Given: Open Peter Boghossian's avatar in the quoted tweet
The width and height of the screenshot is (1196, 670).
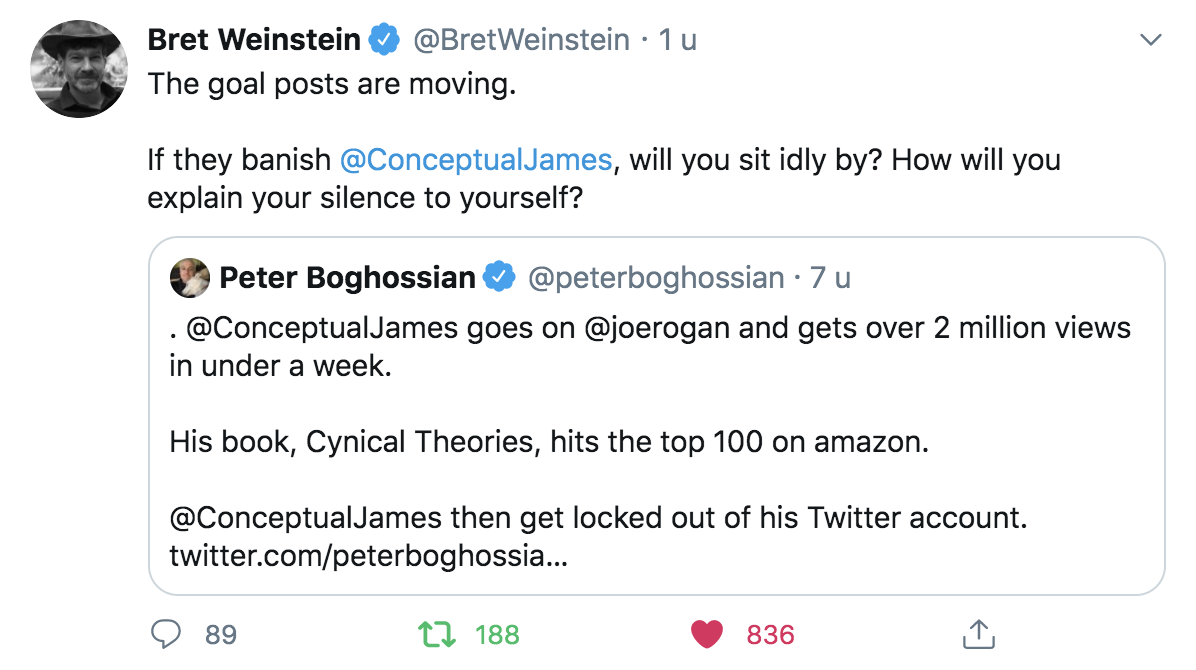Looking at the screenshot, I should pos(190,277).
